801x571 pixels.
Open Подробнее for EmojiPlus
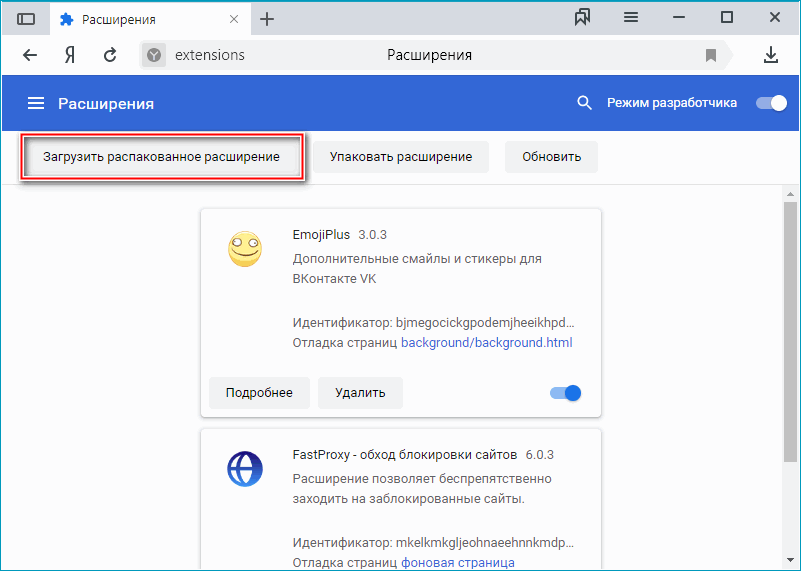[259, 393]
